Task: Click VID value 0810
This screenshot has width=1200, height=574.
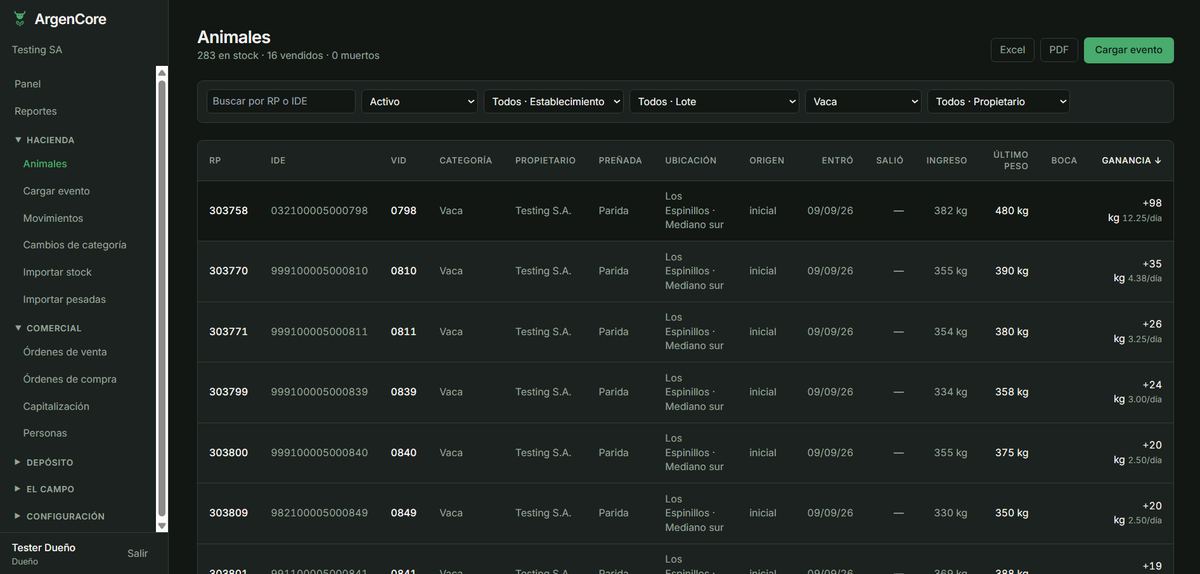Action: pyautogui.click(x=404, y=271)
